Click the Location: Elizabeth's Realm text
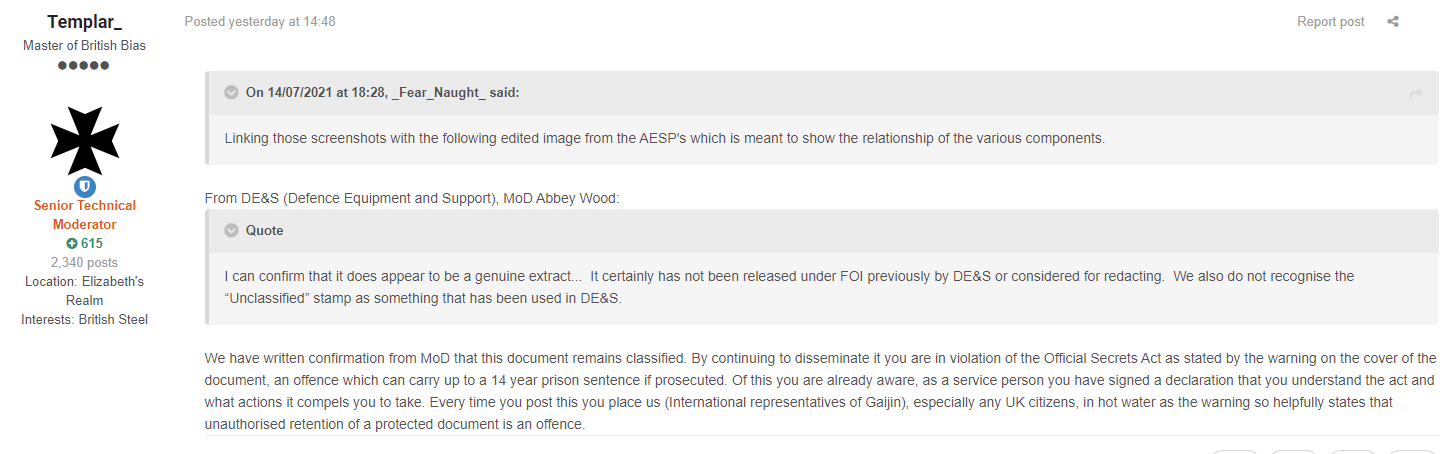Screen dimensions: 1447x454 (84, 291)
